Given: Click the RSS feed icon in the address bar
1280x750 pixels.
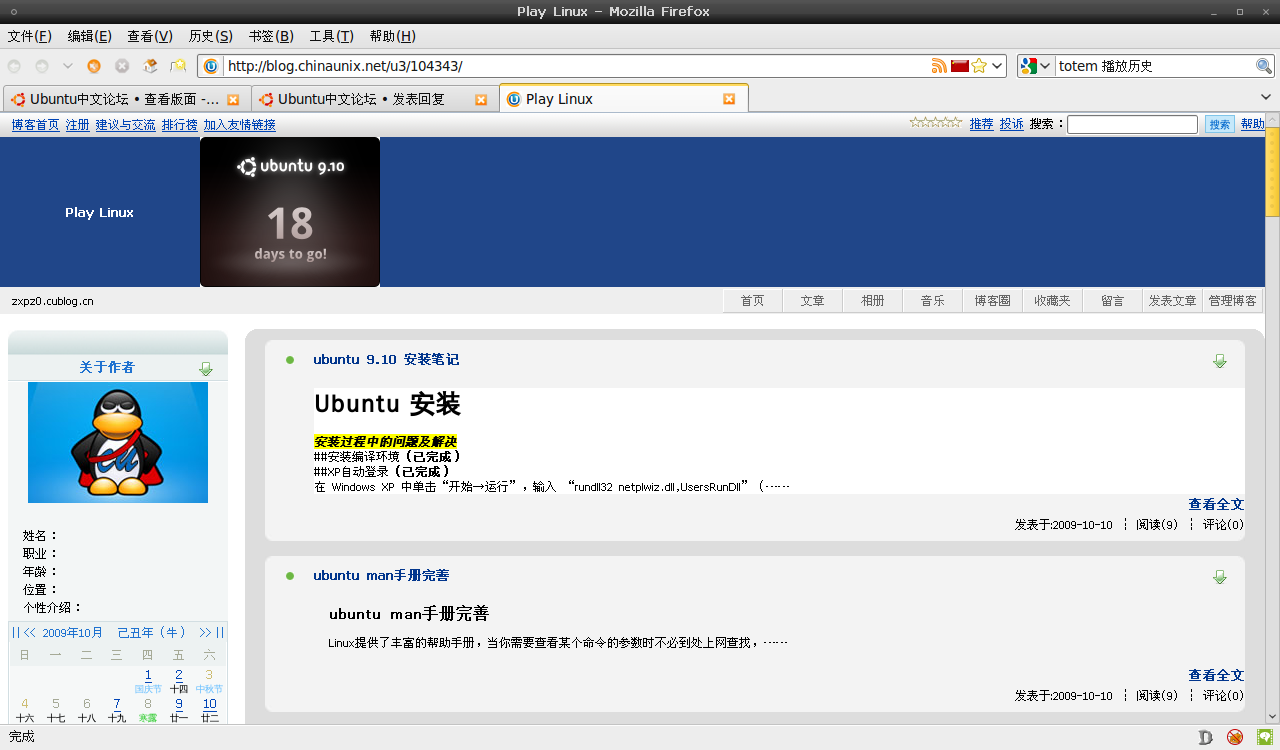Looking at the screenshot, I should pyautogui.click(x=939, y=66).
